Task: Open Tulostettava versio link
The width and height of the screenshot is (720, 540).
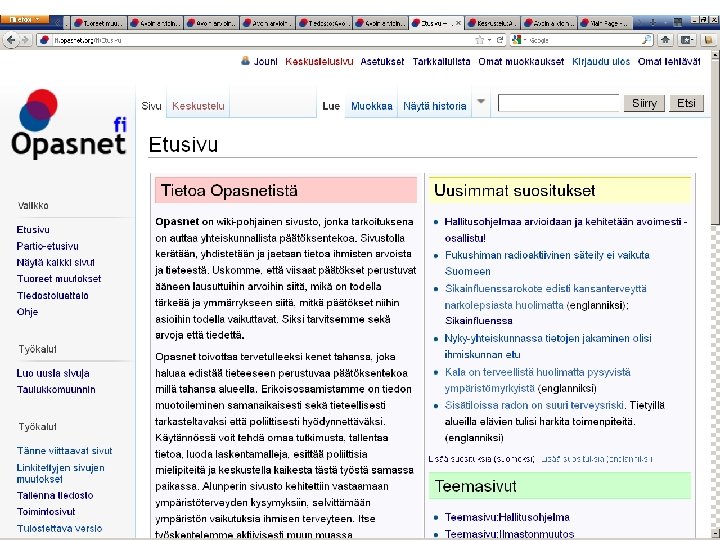Action: (59, 528)
